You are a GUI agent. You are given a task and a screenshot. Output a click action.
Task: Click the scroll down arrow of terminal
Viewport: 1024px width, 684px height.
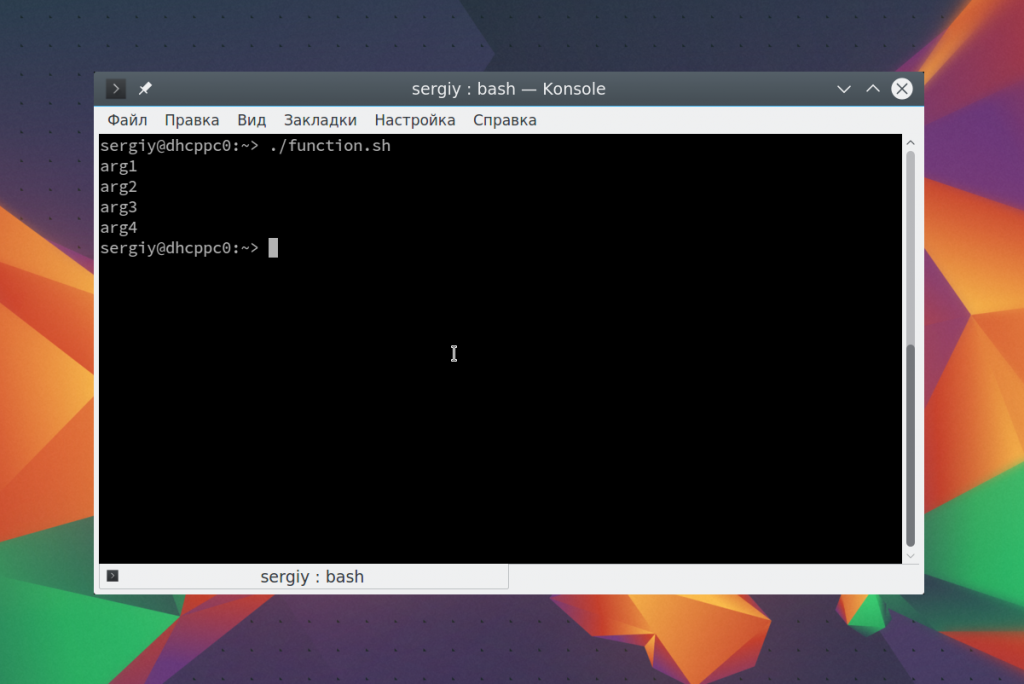910,555
